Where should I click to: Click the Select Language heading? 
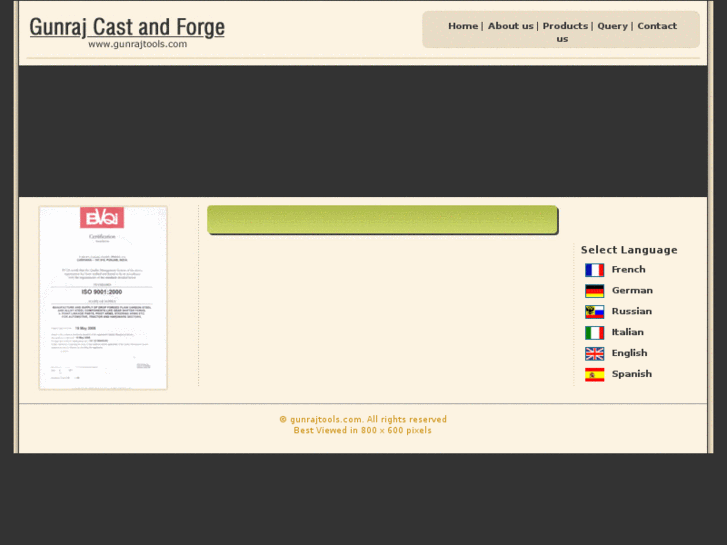pos(629,250)
